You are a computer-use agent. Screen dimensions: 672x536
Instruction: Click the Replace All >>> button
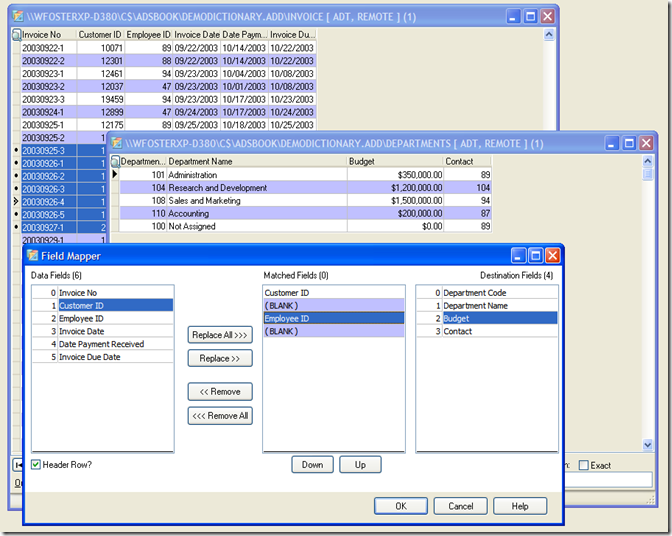pos(220,335)
